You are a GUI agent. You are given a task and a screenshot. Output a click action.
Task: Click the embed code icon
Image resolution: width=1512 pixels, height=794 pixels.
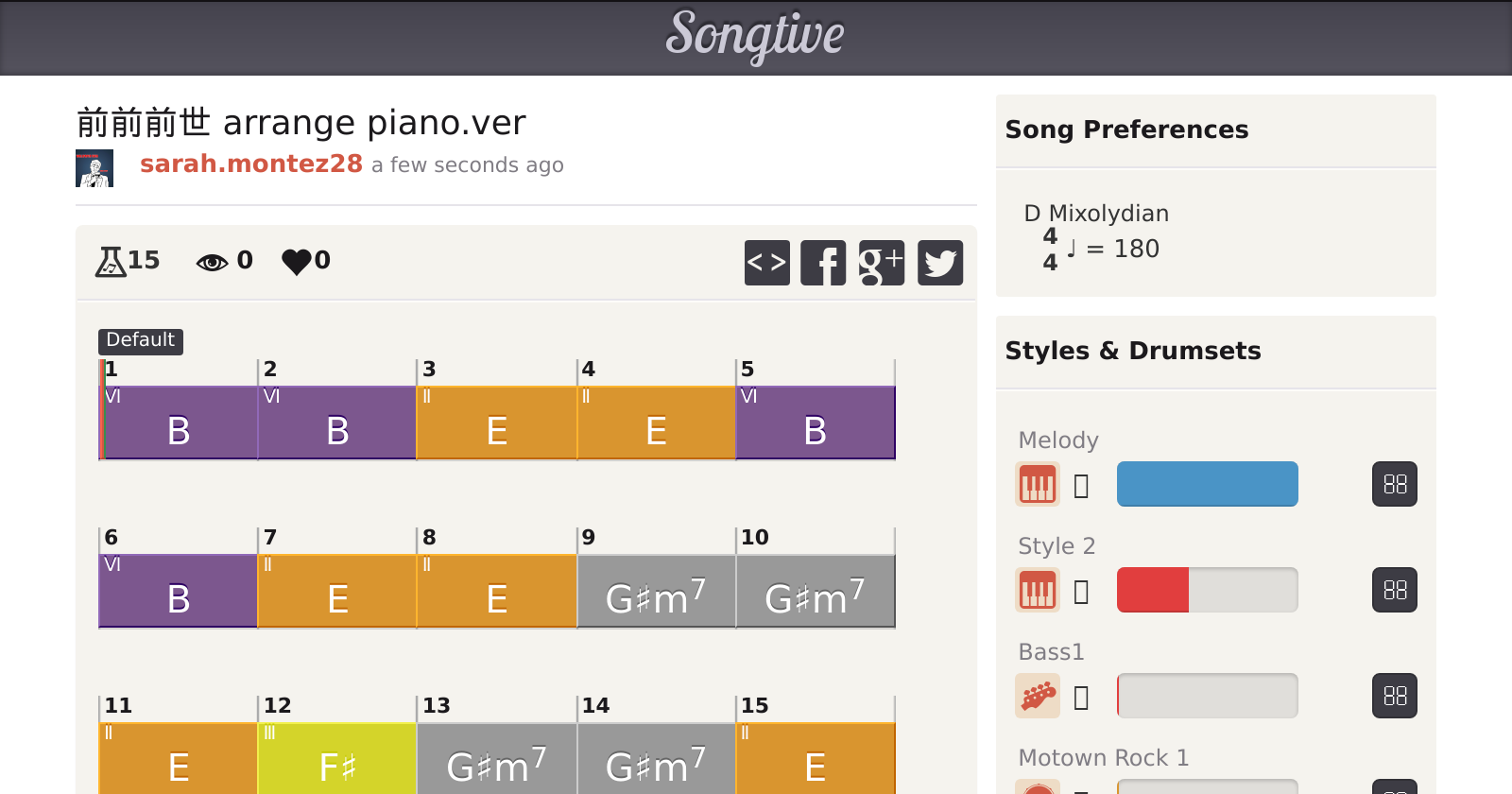click(766, 262)
